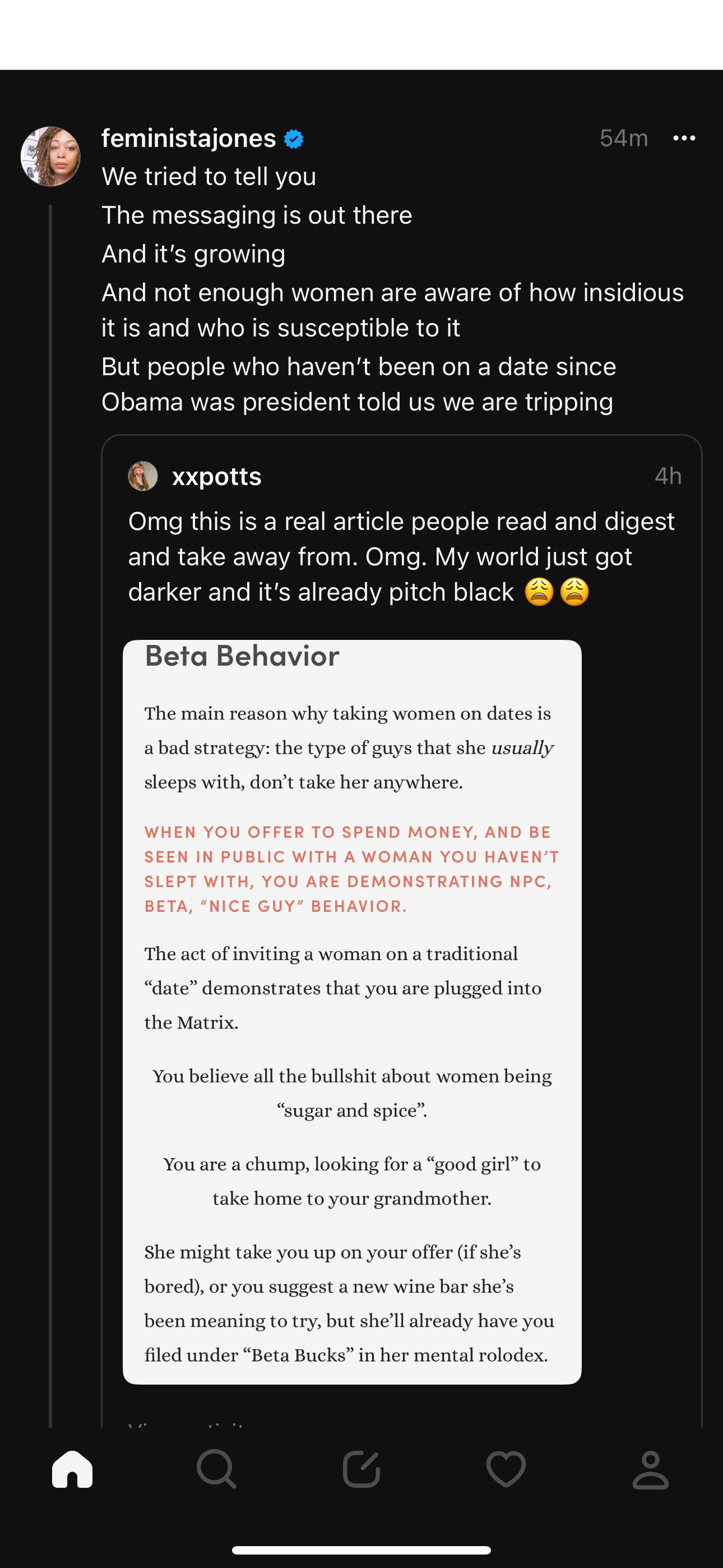Viewport: 723px width, 1568px height.
Task: Open the feministajones username link
Action: point(189,138)
